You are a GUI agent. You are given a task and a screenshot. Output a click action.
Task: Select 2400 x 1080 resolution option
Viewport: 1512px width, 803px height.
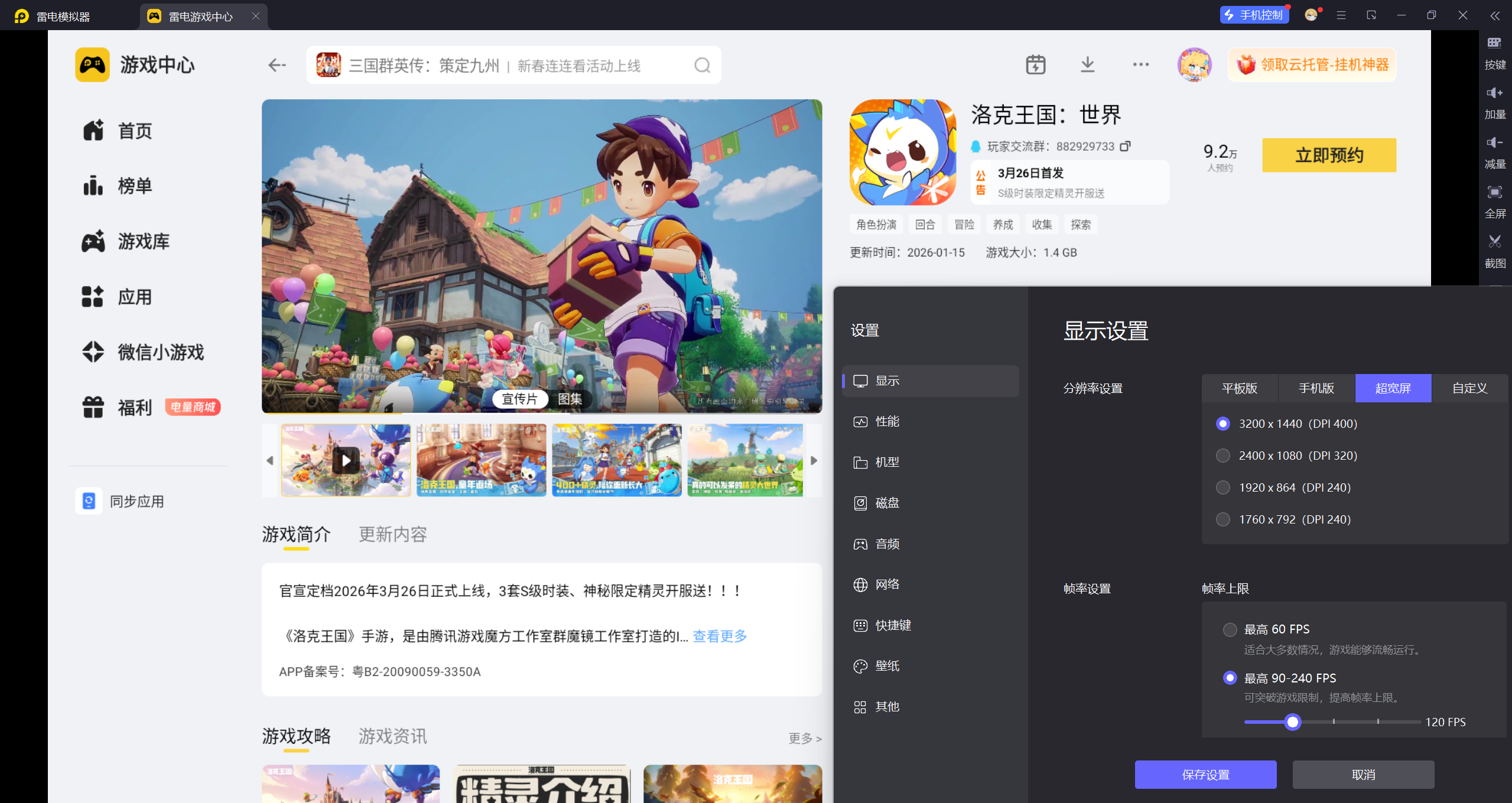point(1223,456)
